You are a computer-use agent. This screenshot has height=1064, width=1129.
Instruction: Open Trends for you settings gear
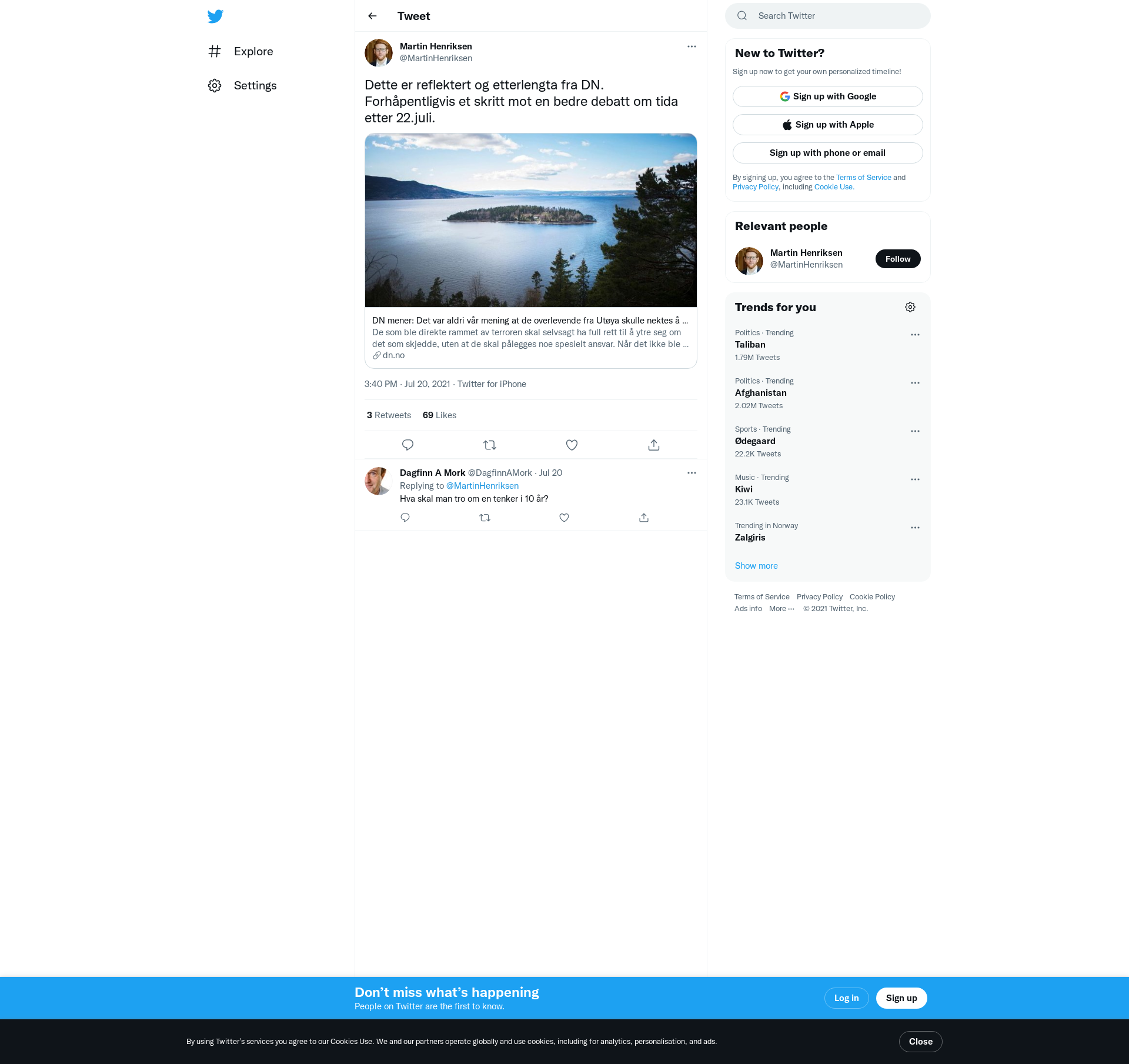click(910, 307)
